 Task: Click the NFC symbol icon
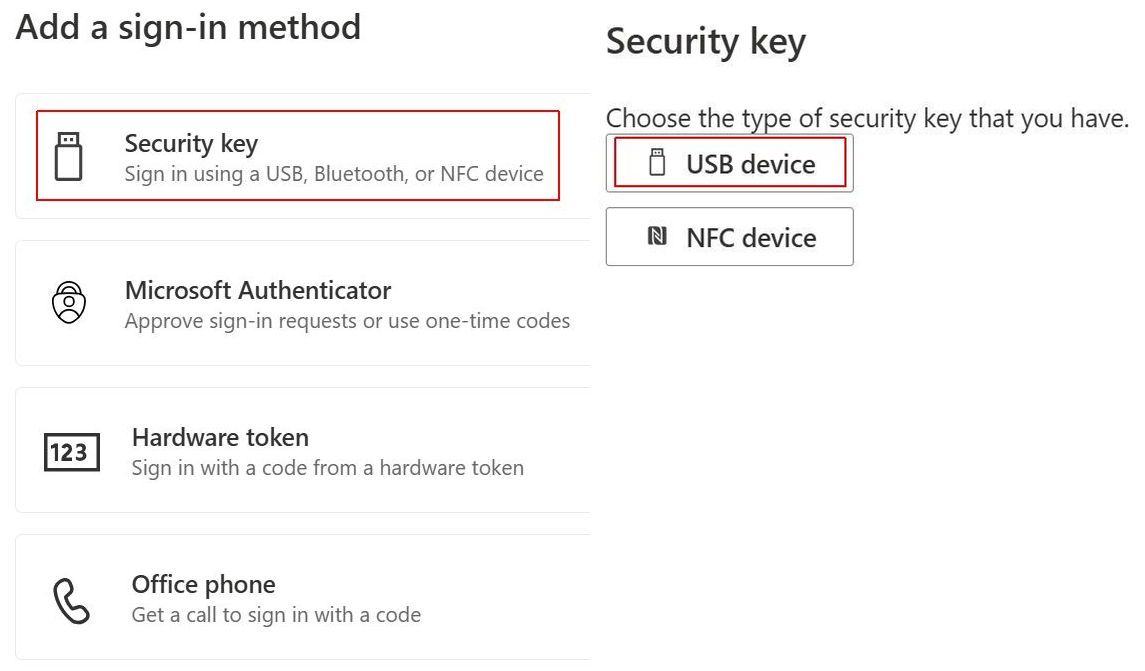(x=657, y=236)
